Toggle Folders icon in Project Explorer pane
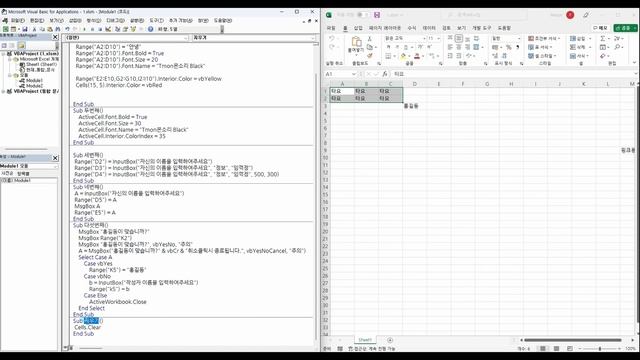 point(21,45)
